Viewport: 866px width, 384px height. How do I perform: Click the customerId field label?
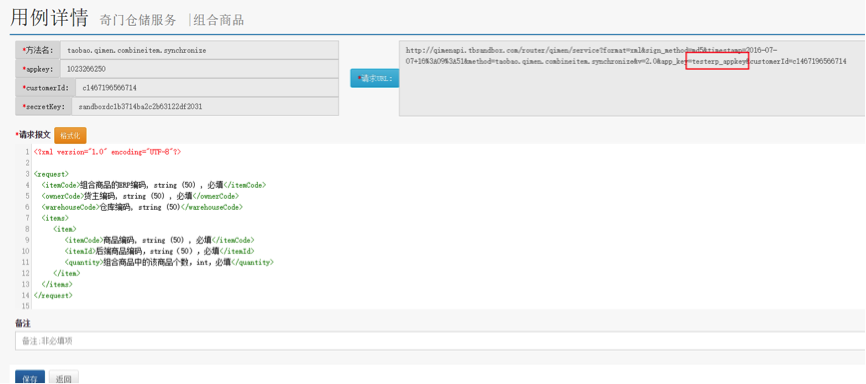pos(45,87)
